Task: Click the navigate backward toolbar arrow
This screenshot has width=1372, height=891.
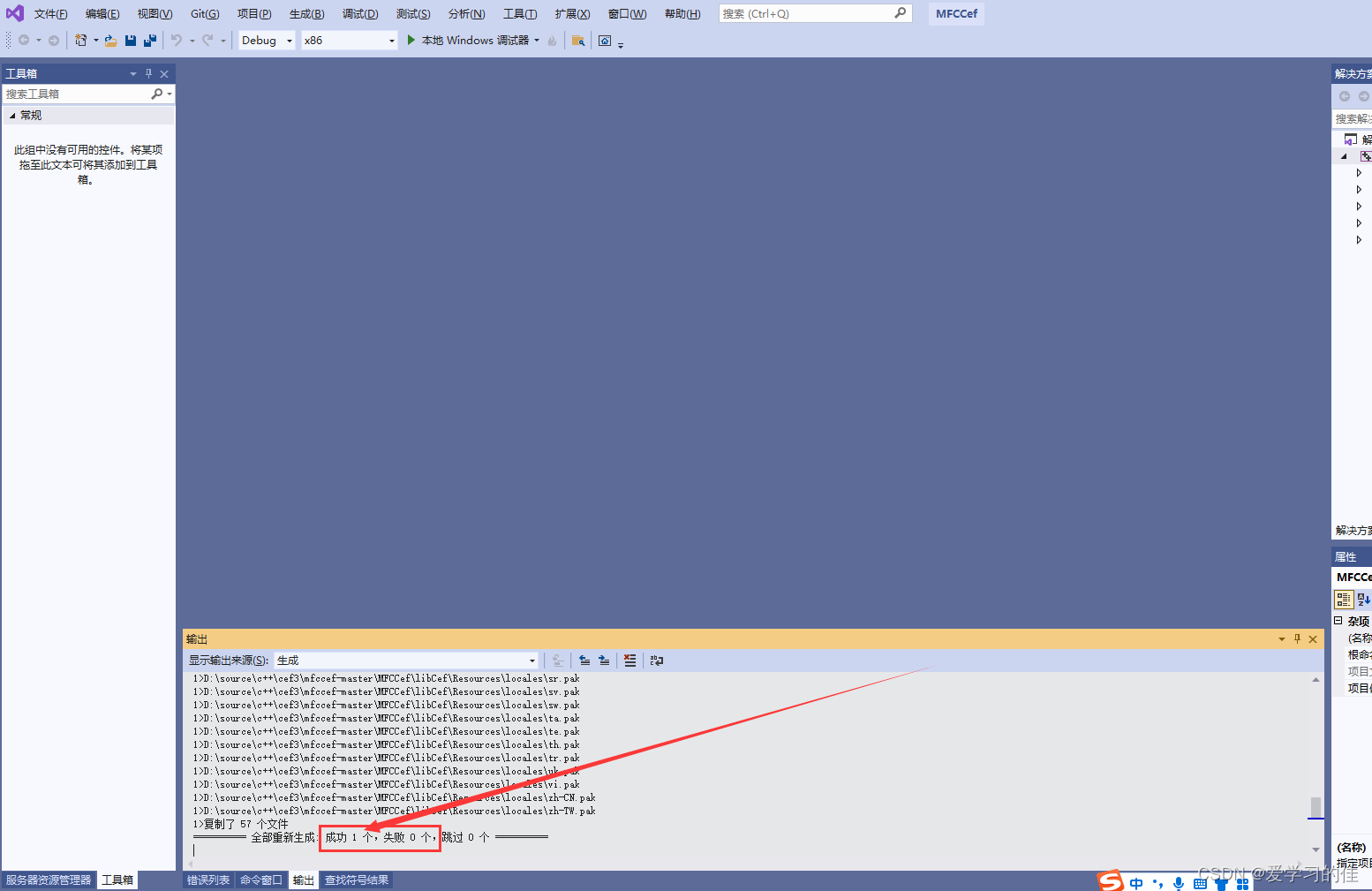Action: (x=24, y=40)
